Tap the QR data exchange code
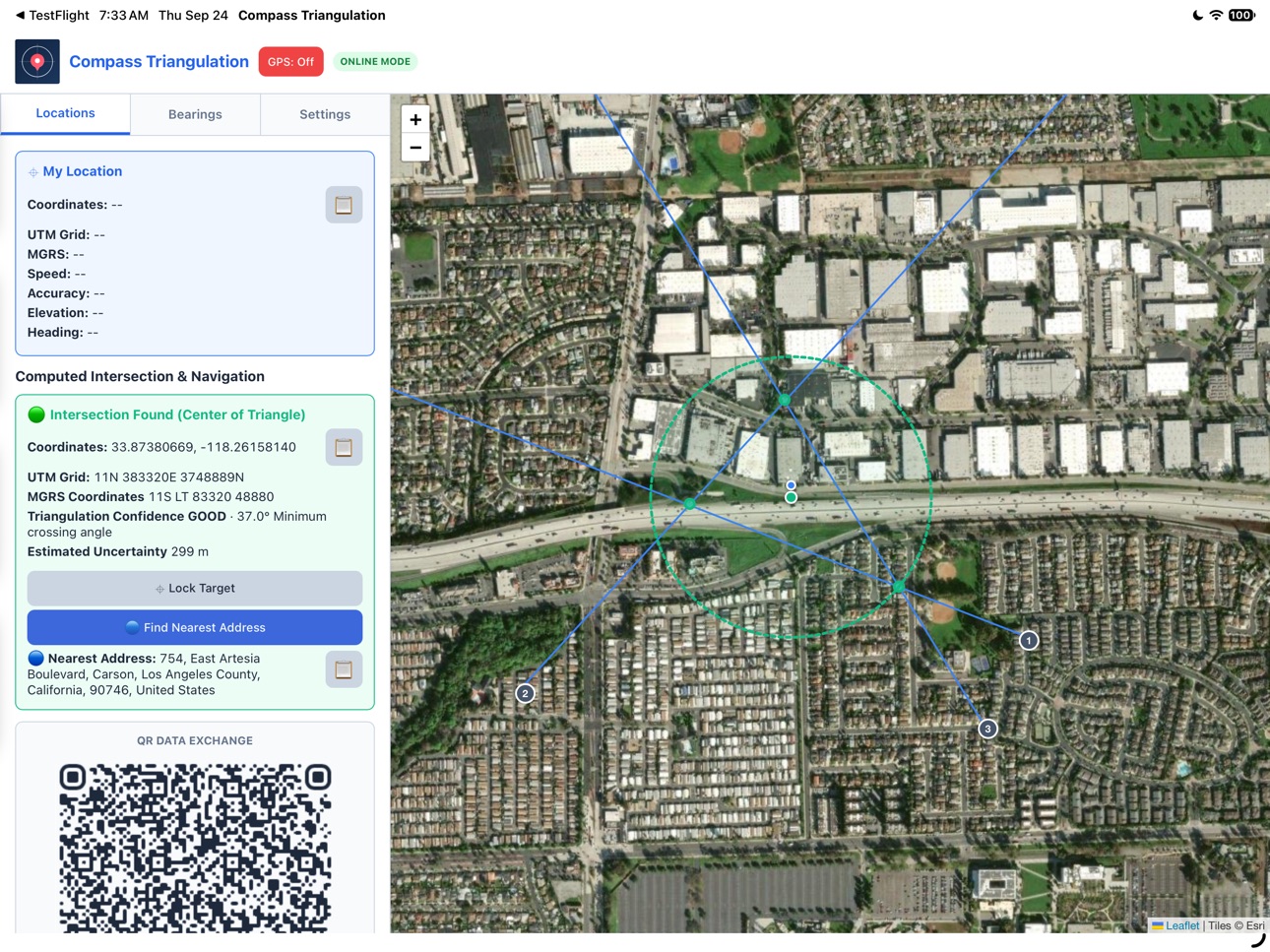 [195, 848]
